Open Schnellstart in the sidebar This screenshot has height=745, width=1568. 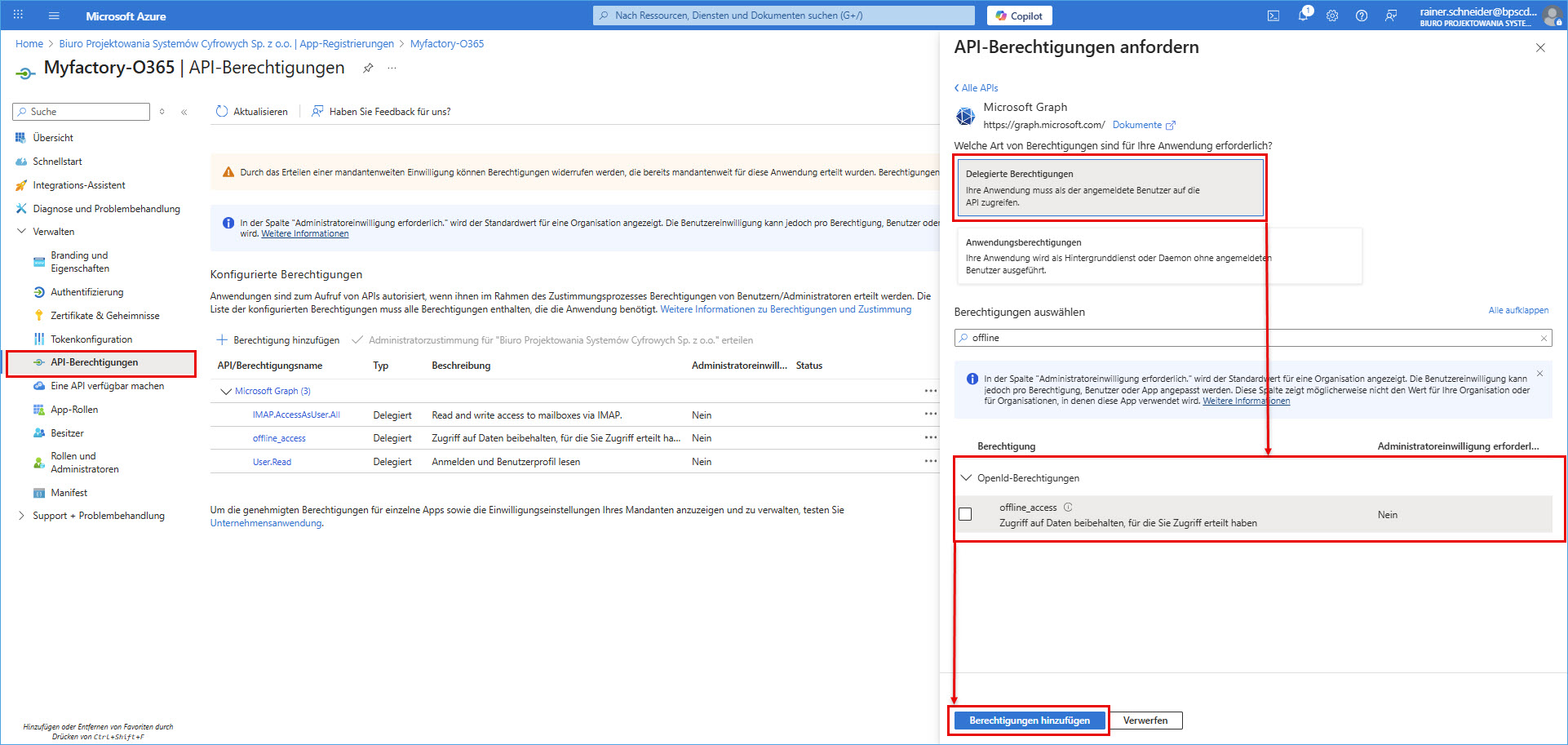[x=57, y=162]
